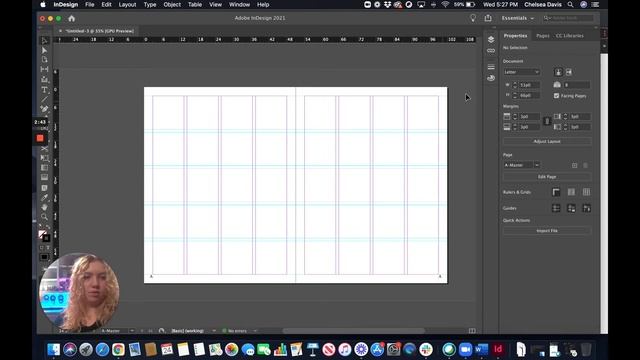
Task: Select the Type tool
Action: (44, 90)
